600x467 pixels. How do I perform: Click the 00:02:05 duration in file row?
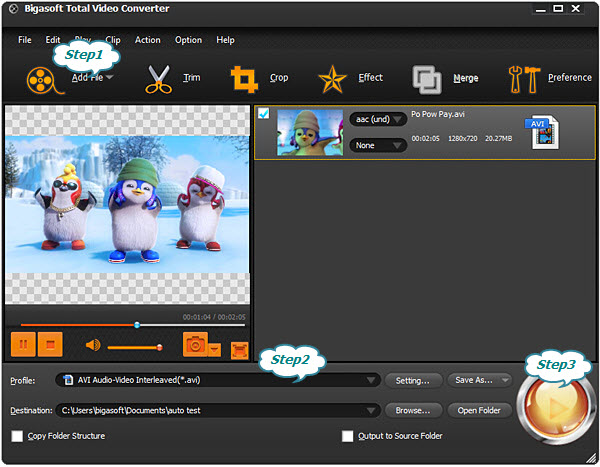coord(426,139)
